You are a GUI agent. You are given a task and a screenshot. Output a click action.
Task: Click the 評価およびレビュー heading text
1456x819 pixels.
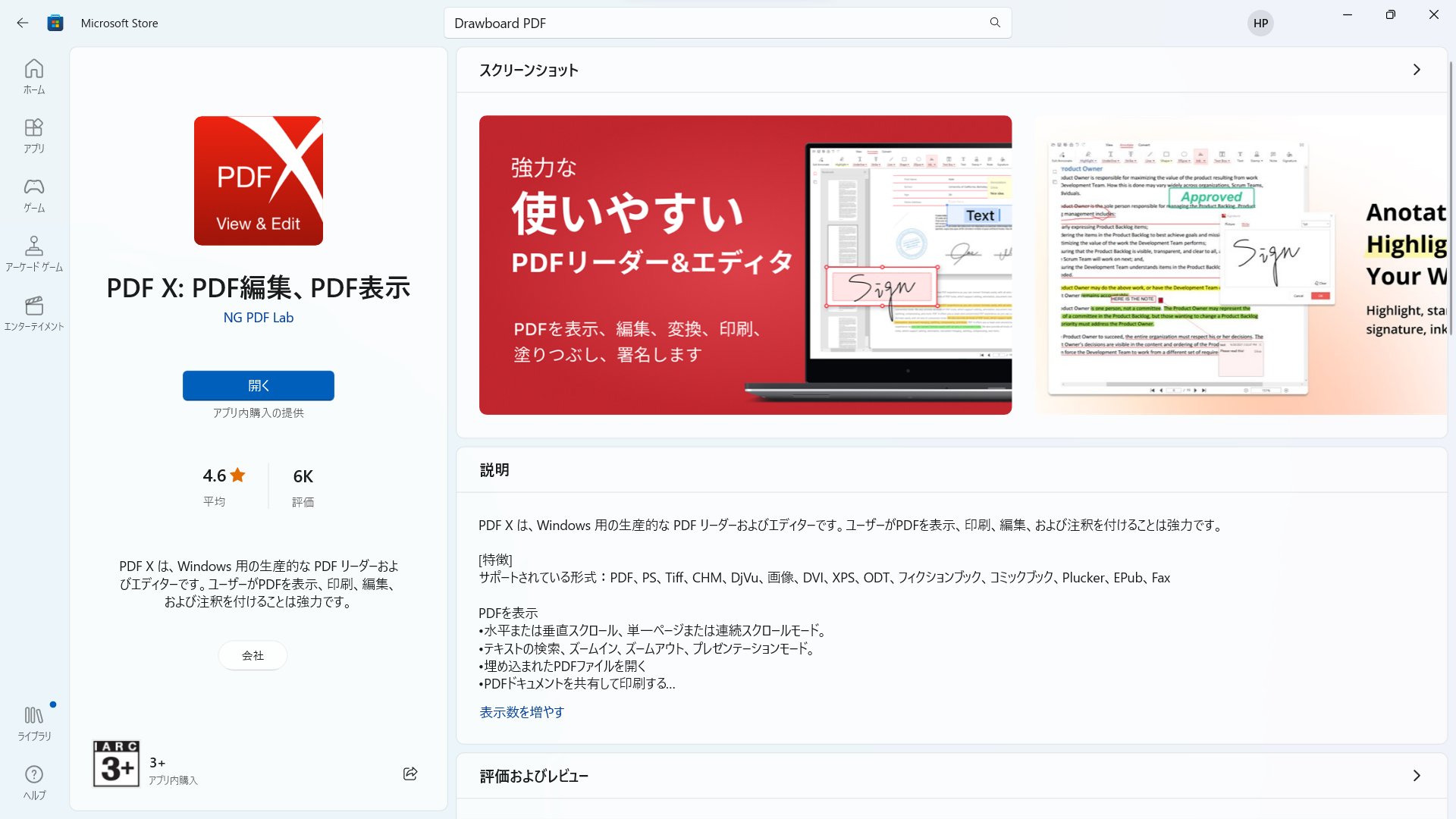click(534, 776)
